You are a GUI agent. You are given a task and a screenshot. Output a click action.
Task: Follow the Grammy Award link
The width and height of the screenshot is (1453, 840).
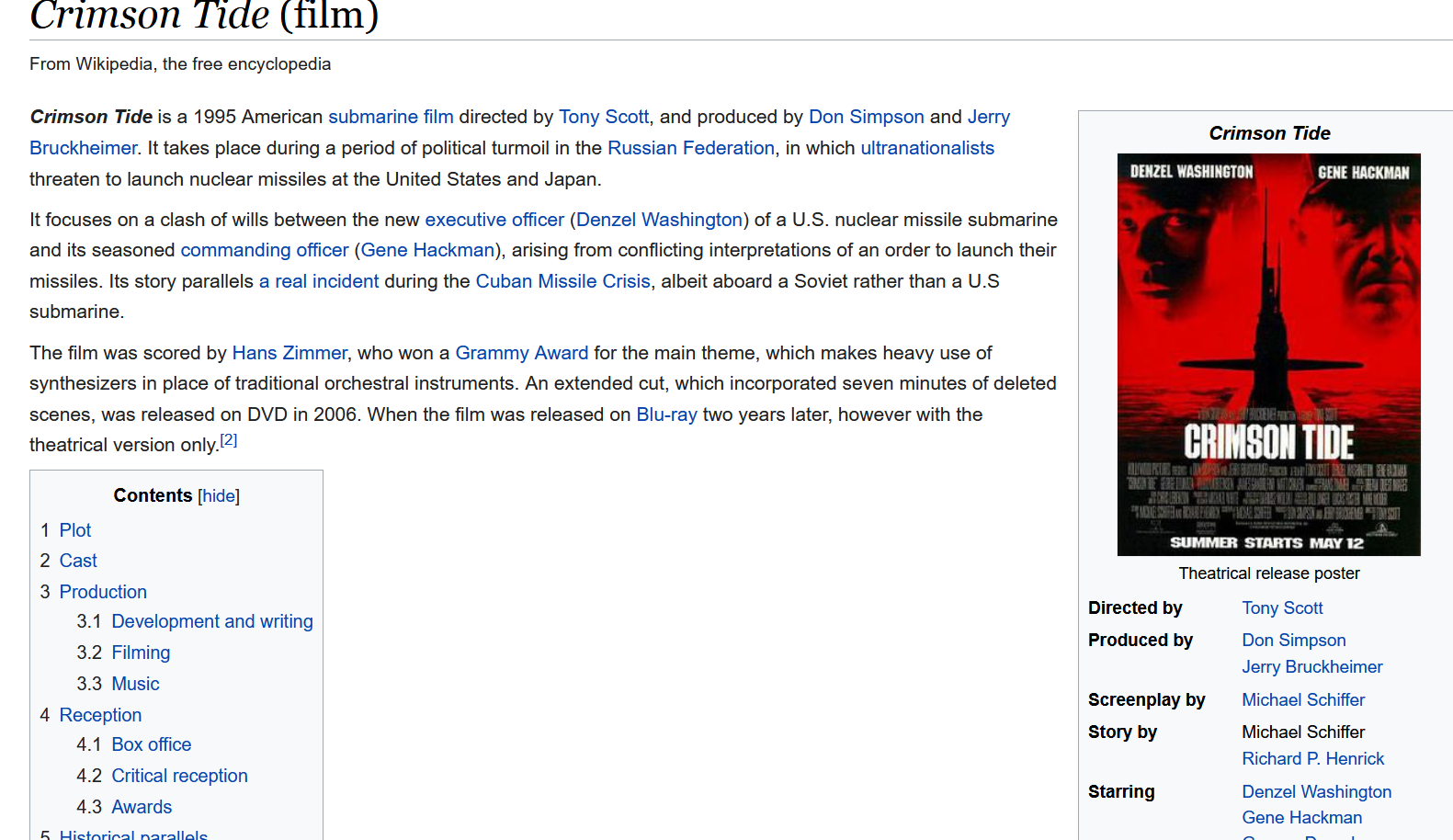pos(522,353)
